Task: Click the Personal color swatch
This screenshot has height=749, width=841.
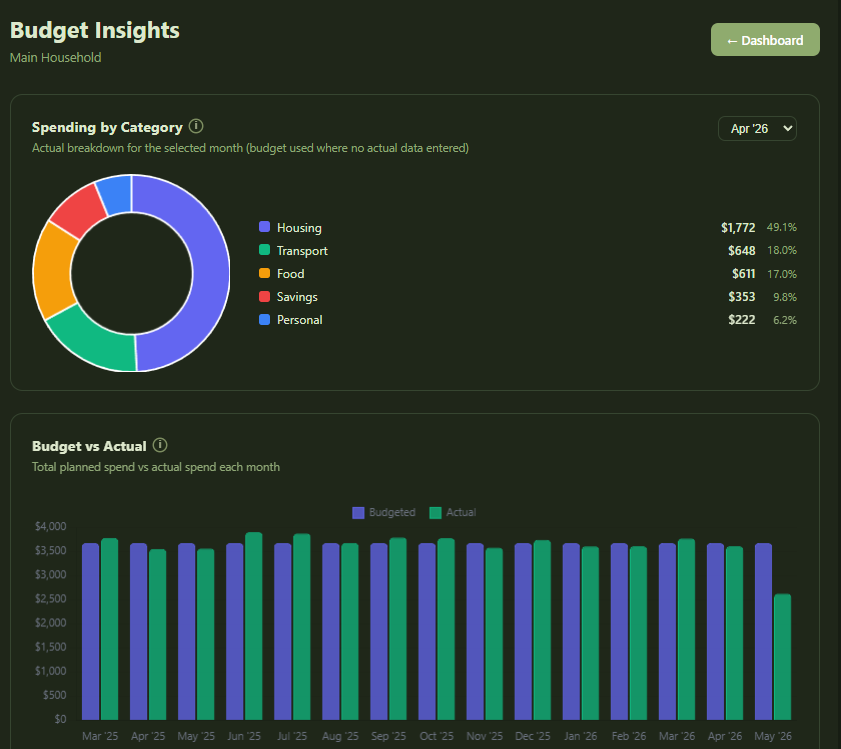Action: click(264, 320)
